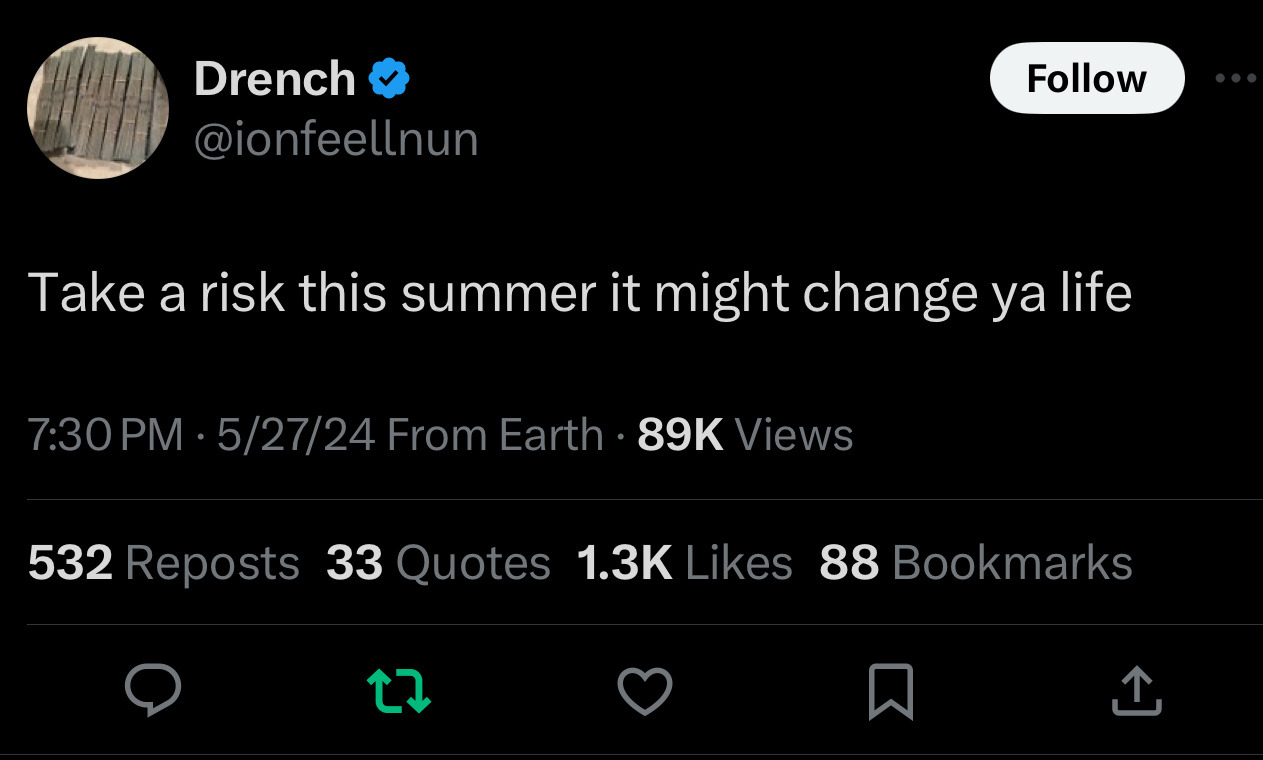The image size is (1263, 760).
Task: Open Drench's profile picture
Action: pos(98,108)
